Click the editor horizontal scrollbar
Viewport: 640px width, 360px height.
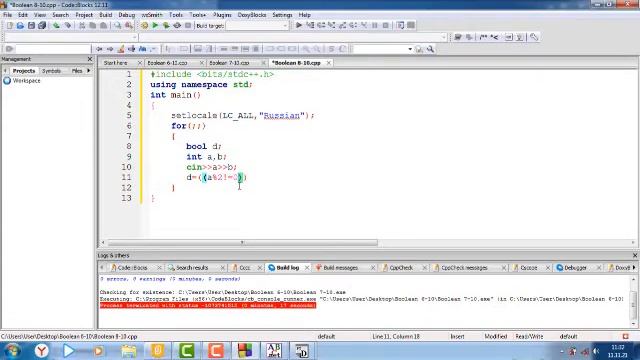pyautogui.click(x=242, y=242)
